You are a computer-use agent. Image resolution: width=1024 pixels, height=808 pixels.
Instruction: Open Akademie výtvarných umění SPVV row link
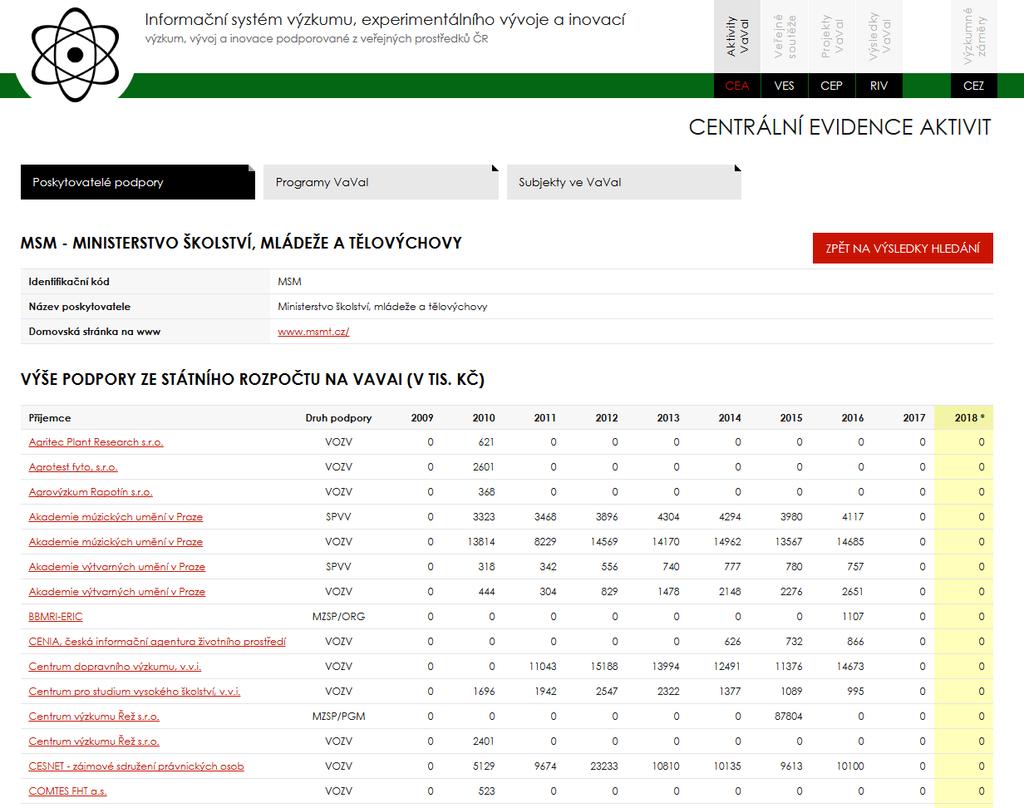pos(117,566)
